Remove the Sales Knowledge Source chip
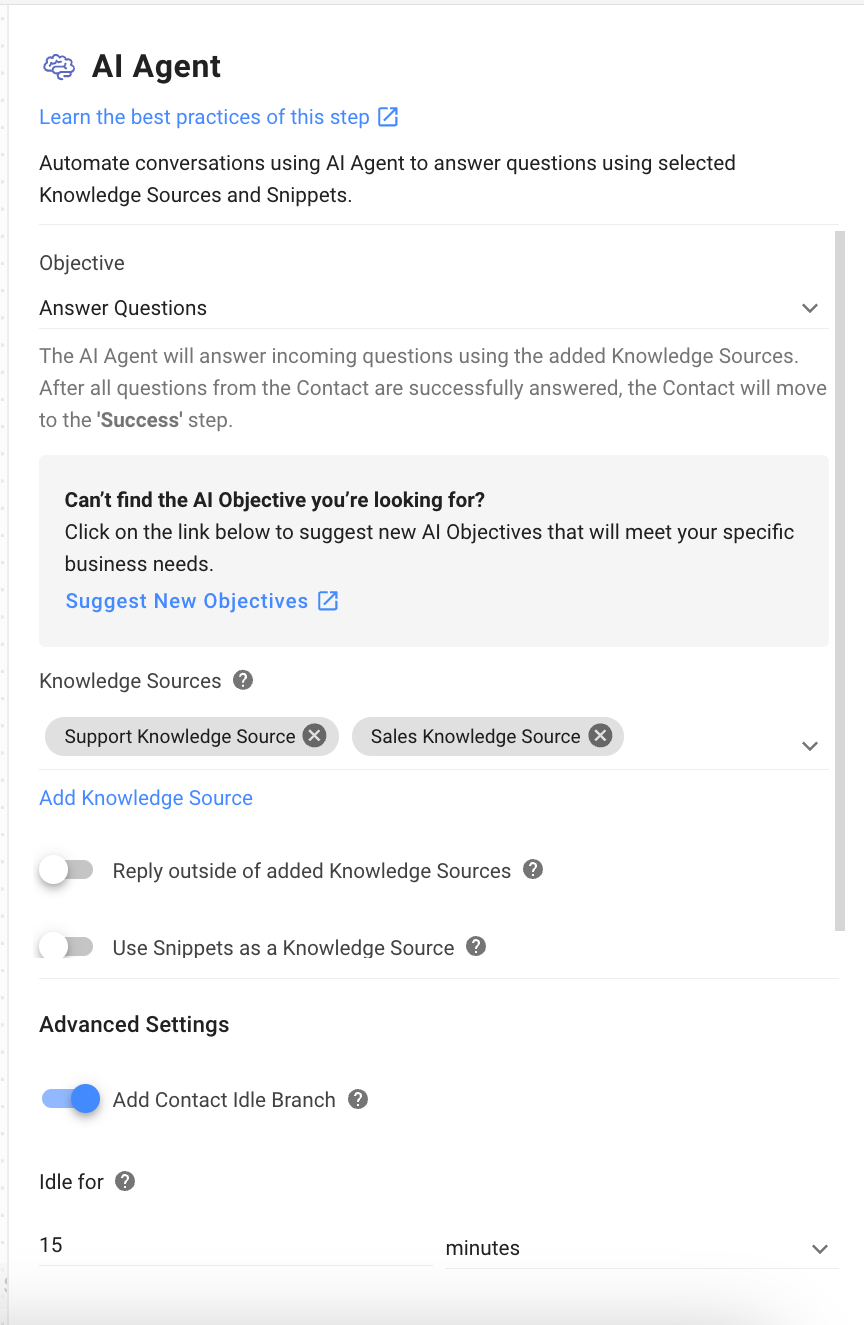 [x=600, y=736]
